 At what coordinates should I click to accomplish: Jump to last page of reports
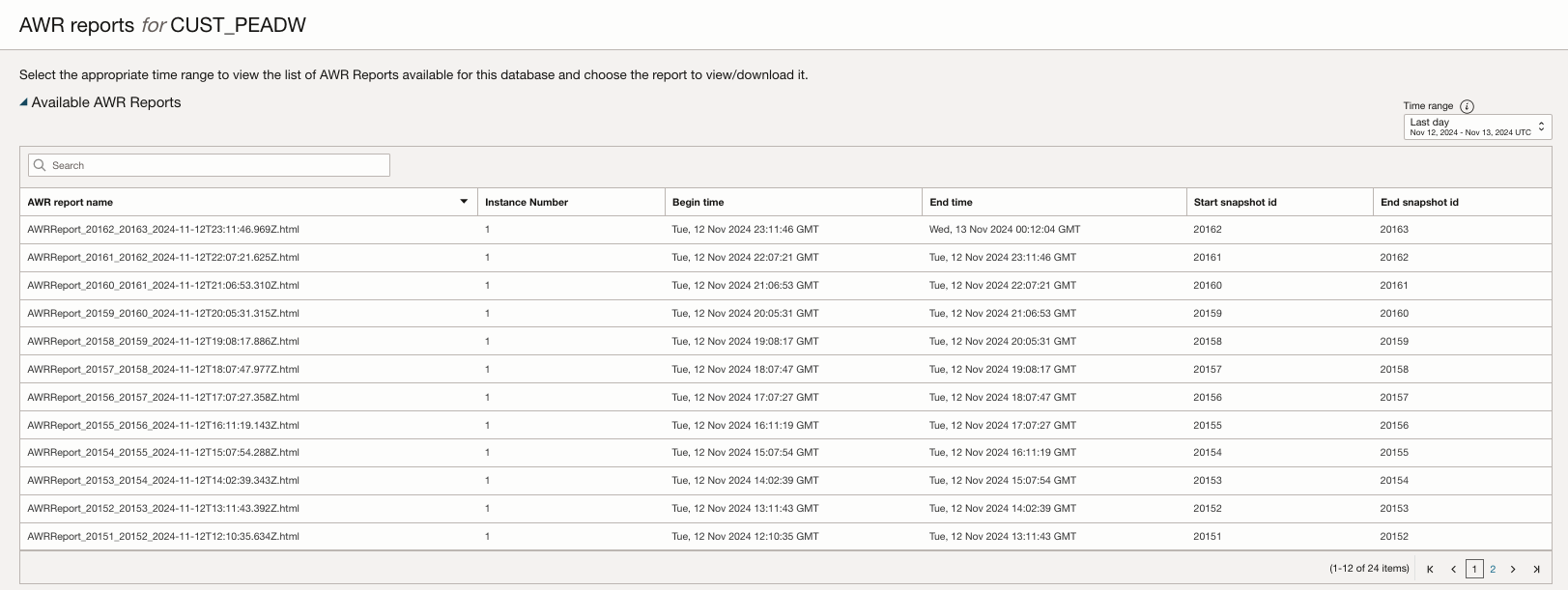(x=1536, y=569)
